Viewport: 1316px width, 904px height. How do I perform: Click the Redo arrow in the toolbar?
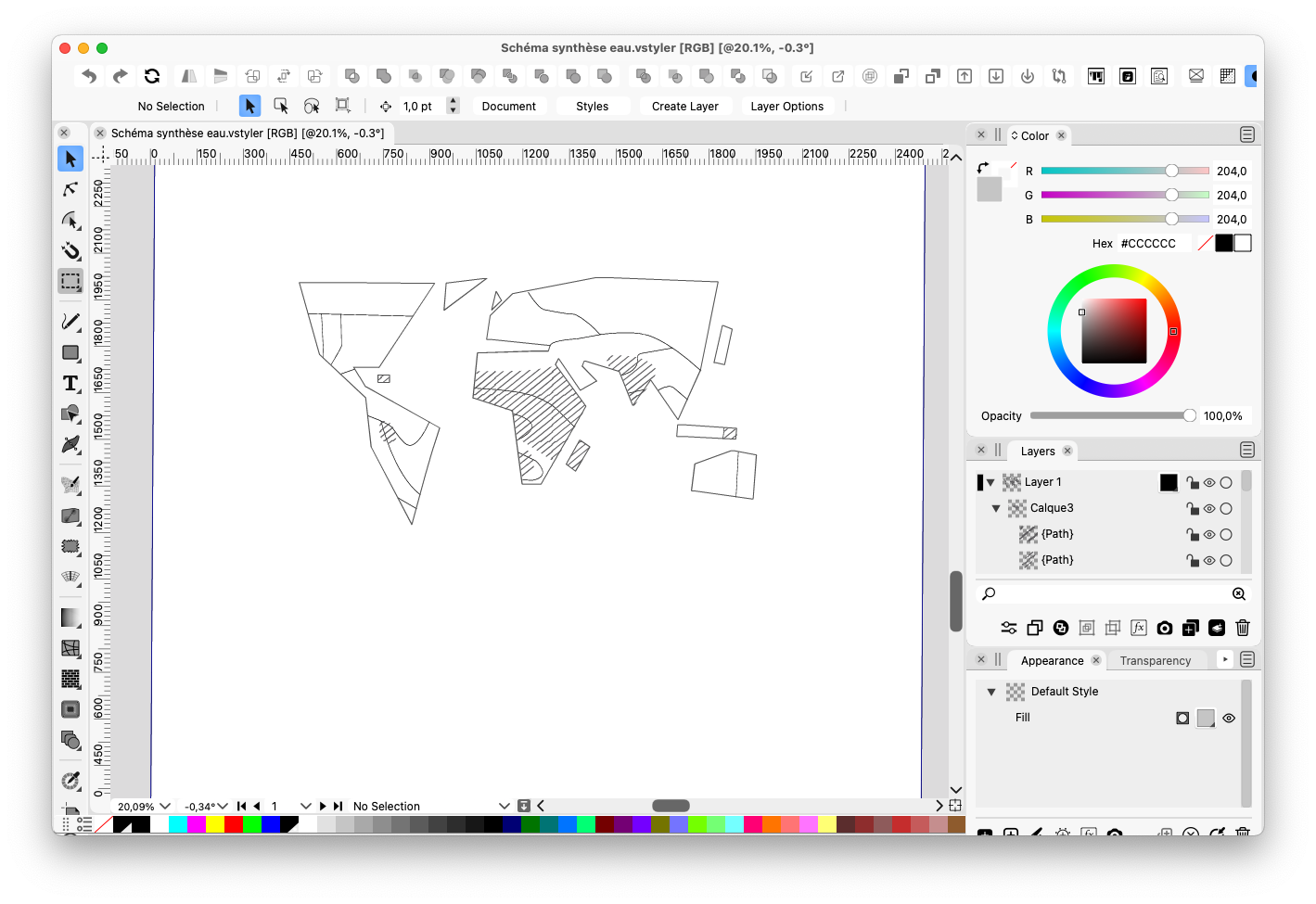pyautogui.click(x=121, y=76)
